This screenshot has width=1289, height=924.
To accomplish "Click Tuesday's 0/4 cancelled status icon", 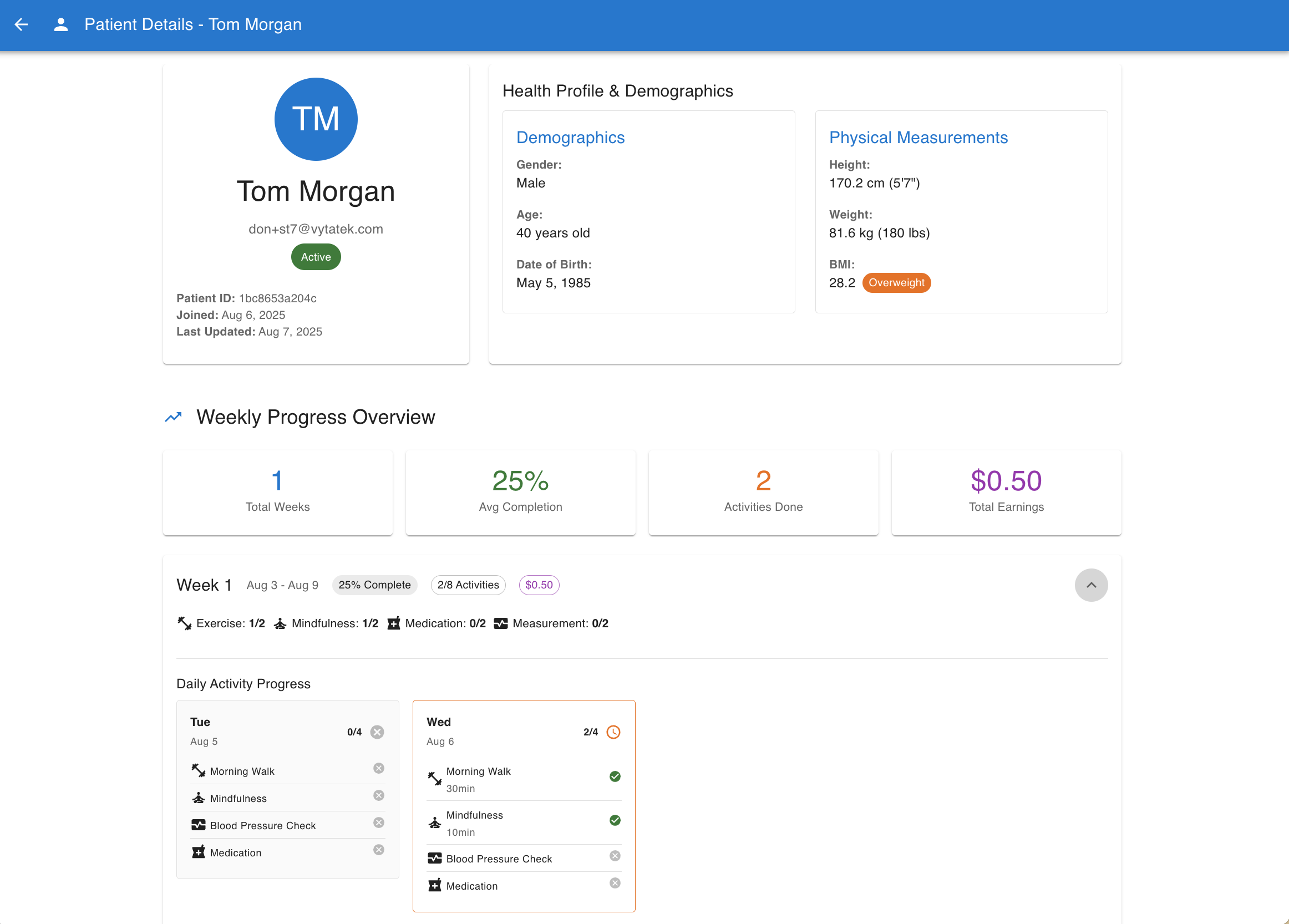I will click(x=377, y=732).
